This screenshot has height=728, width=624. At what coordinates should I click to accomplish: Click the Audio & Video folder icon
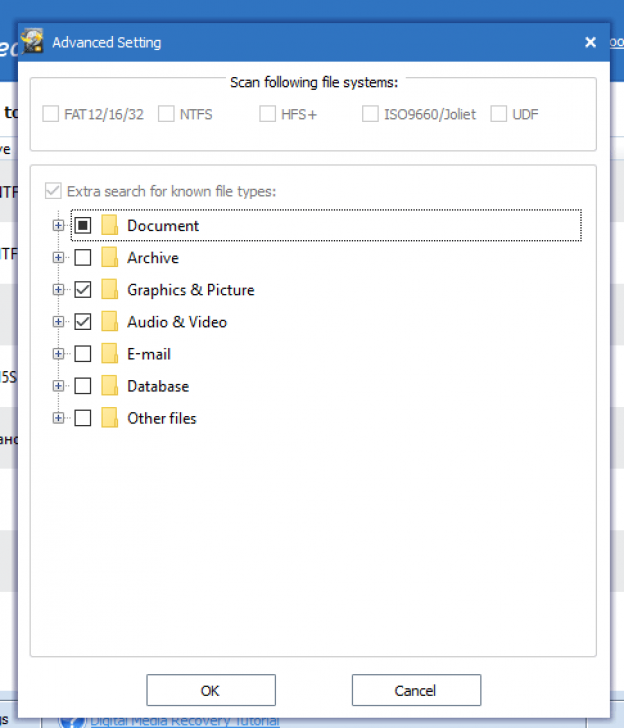pyautogui.click(x=109, y=322)
